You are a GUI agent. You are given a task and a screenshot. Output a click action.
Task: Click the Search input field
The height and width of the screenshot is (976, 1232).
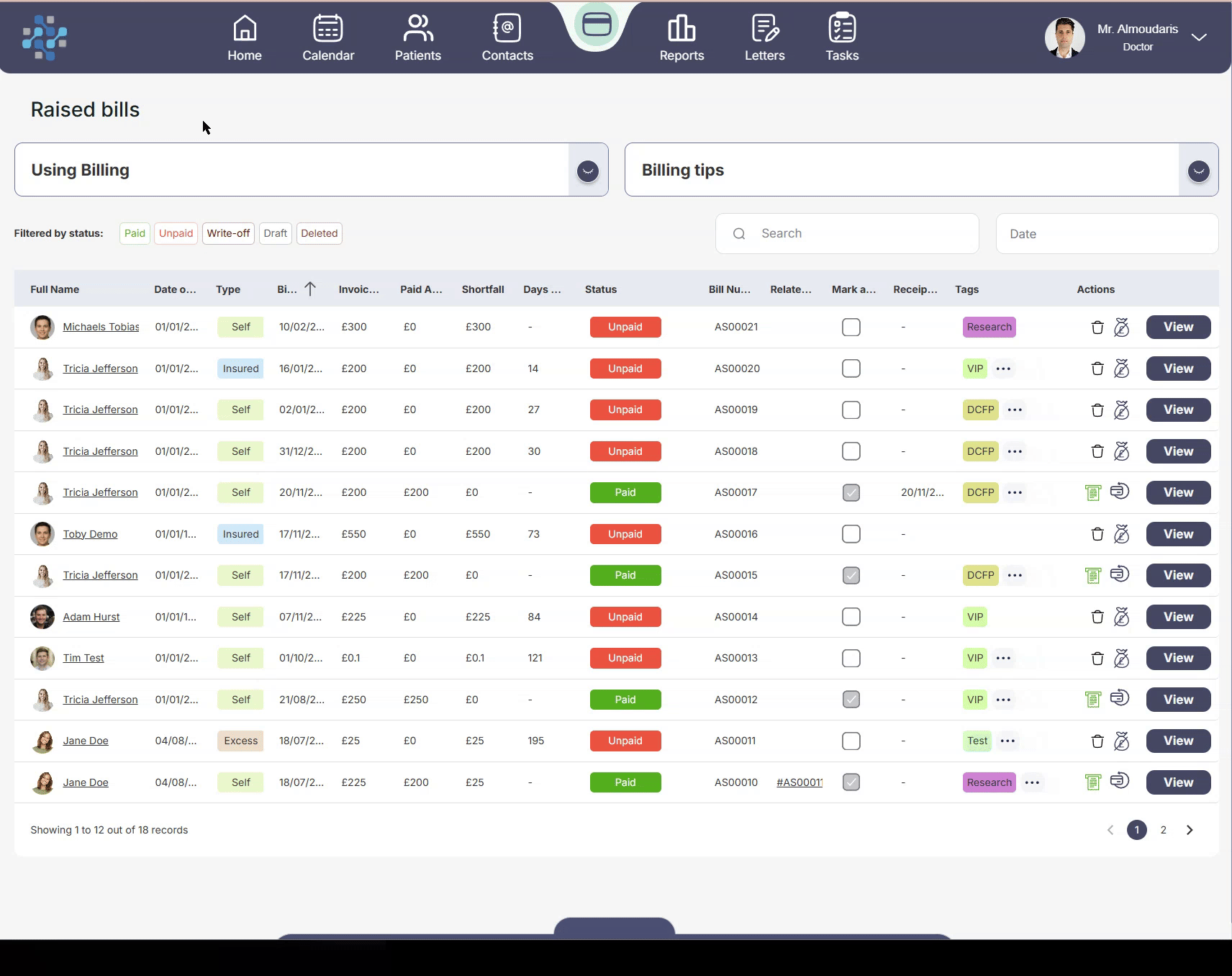pyautogui.click(x=847, y=233)
